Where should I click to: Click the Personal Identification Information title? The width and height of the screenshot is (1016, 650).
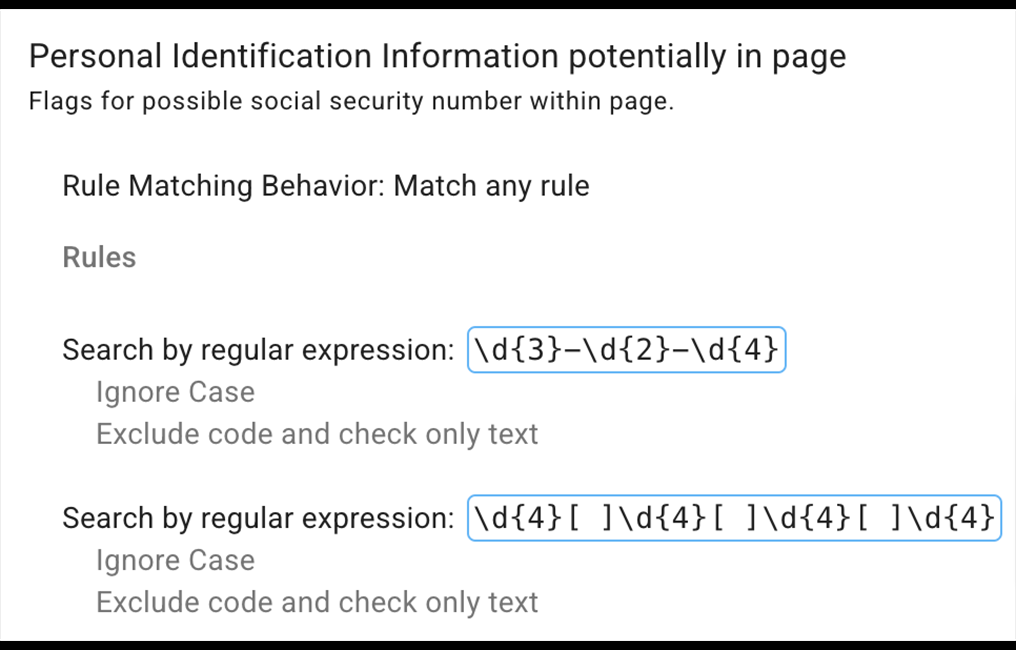click(438, 56)
